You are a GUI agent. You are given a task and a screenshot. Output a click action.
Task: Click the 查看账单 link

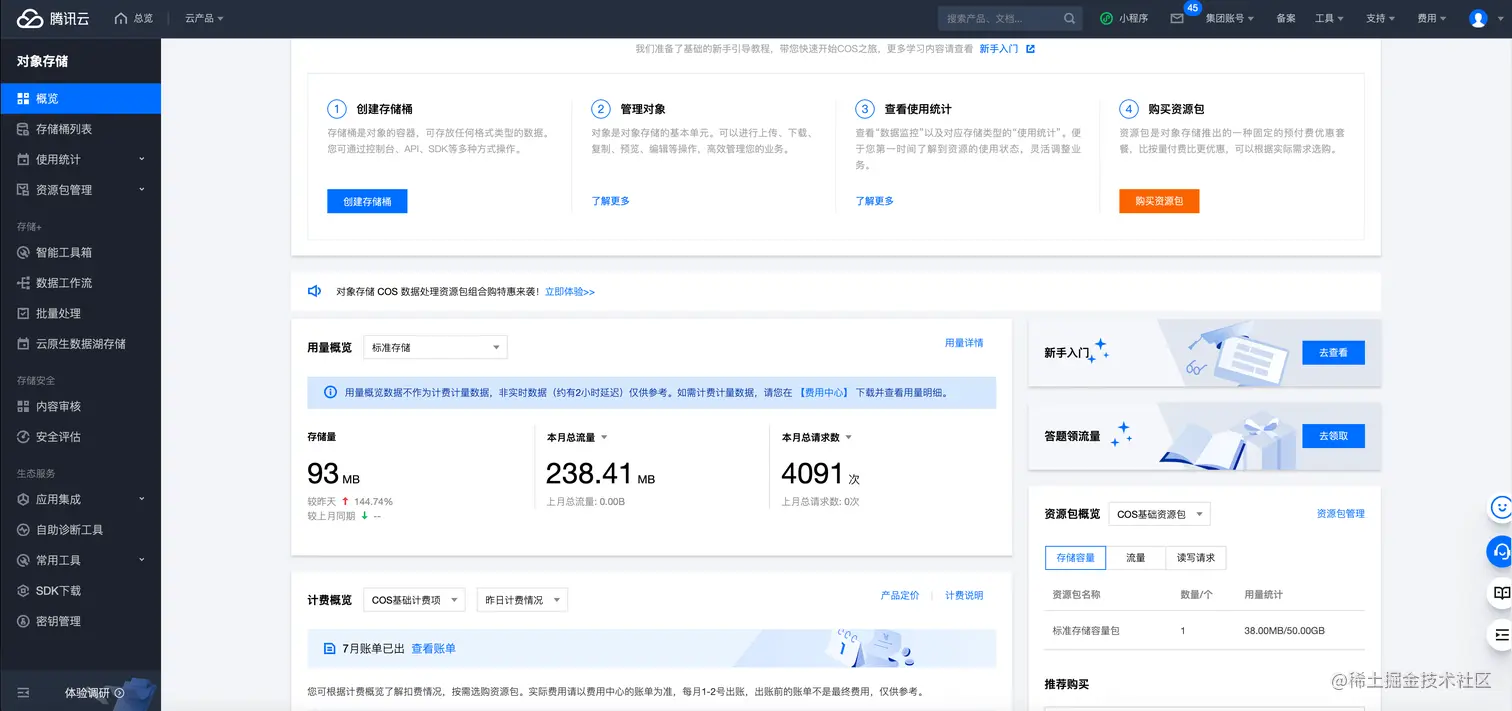(434, 649)
